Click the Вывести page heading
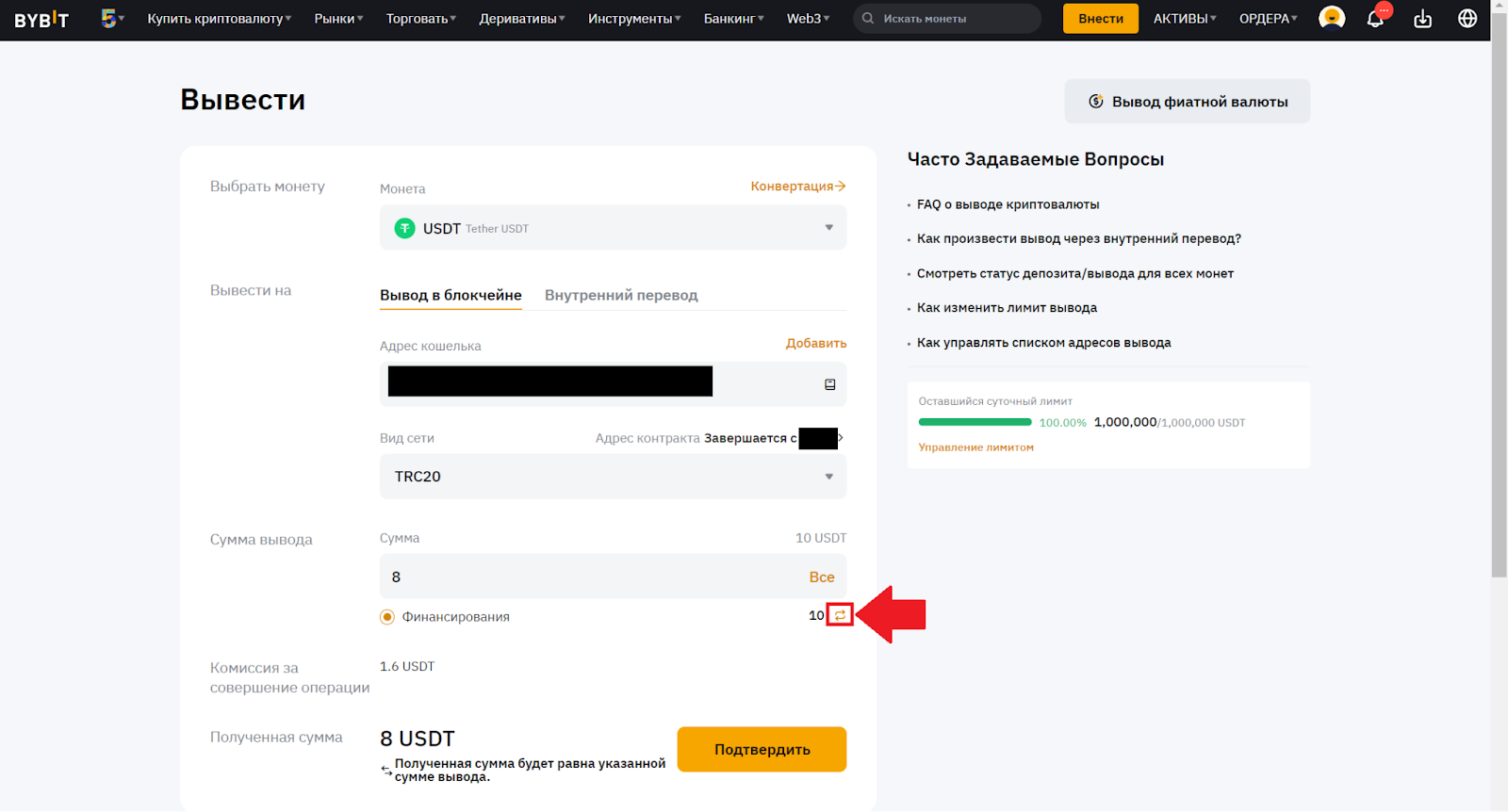Image resolution: width=1508 pixels, height=812 pixels. 243,100
